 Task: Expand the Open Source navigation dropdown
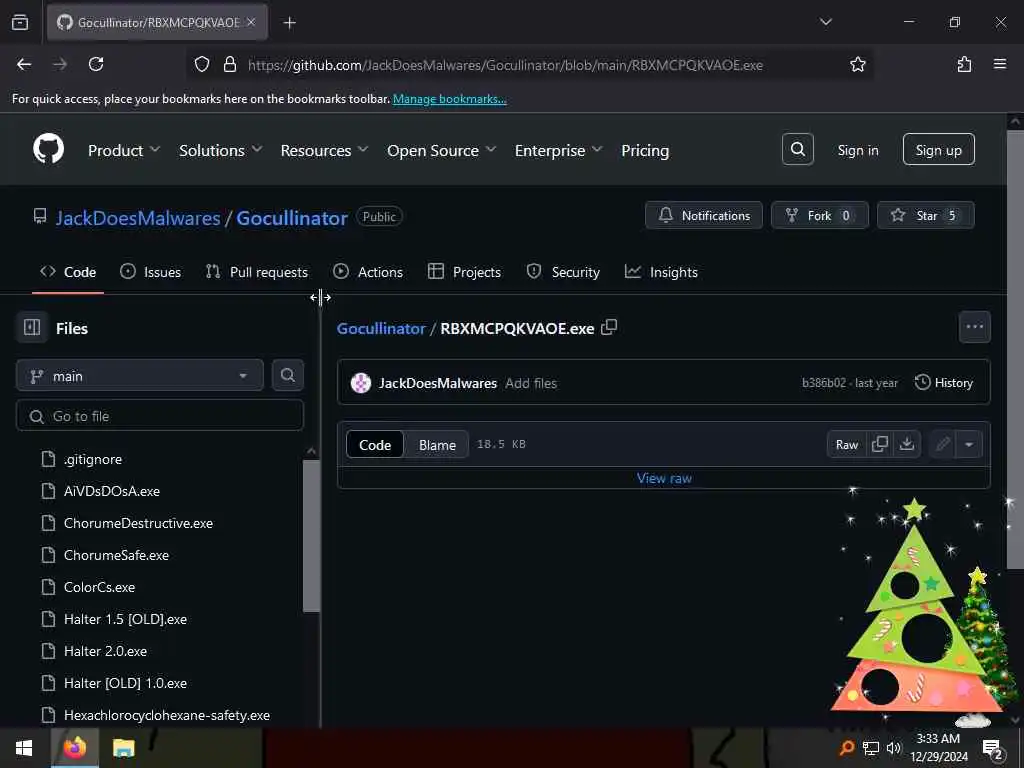click(x=441, y=150)
